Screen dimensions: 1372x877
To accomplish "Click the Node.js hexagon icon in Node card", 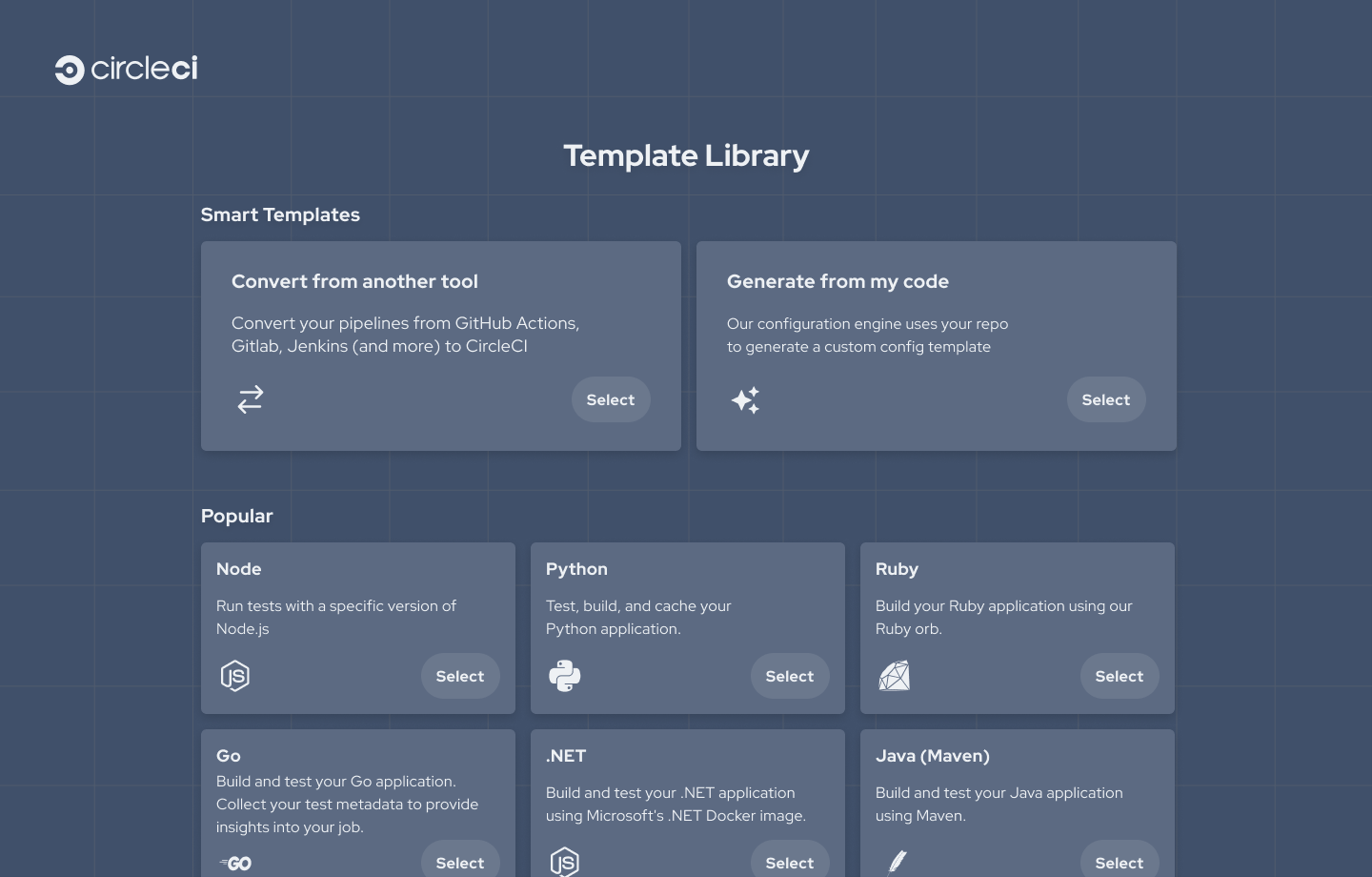I will (234, 676).
